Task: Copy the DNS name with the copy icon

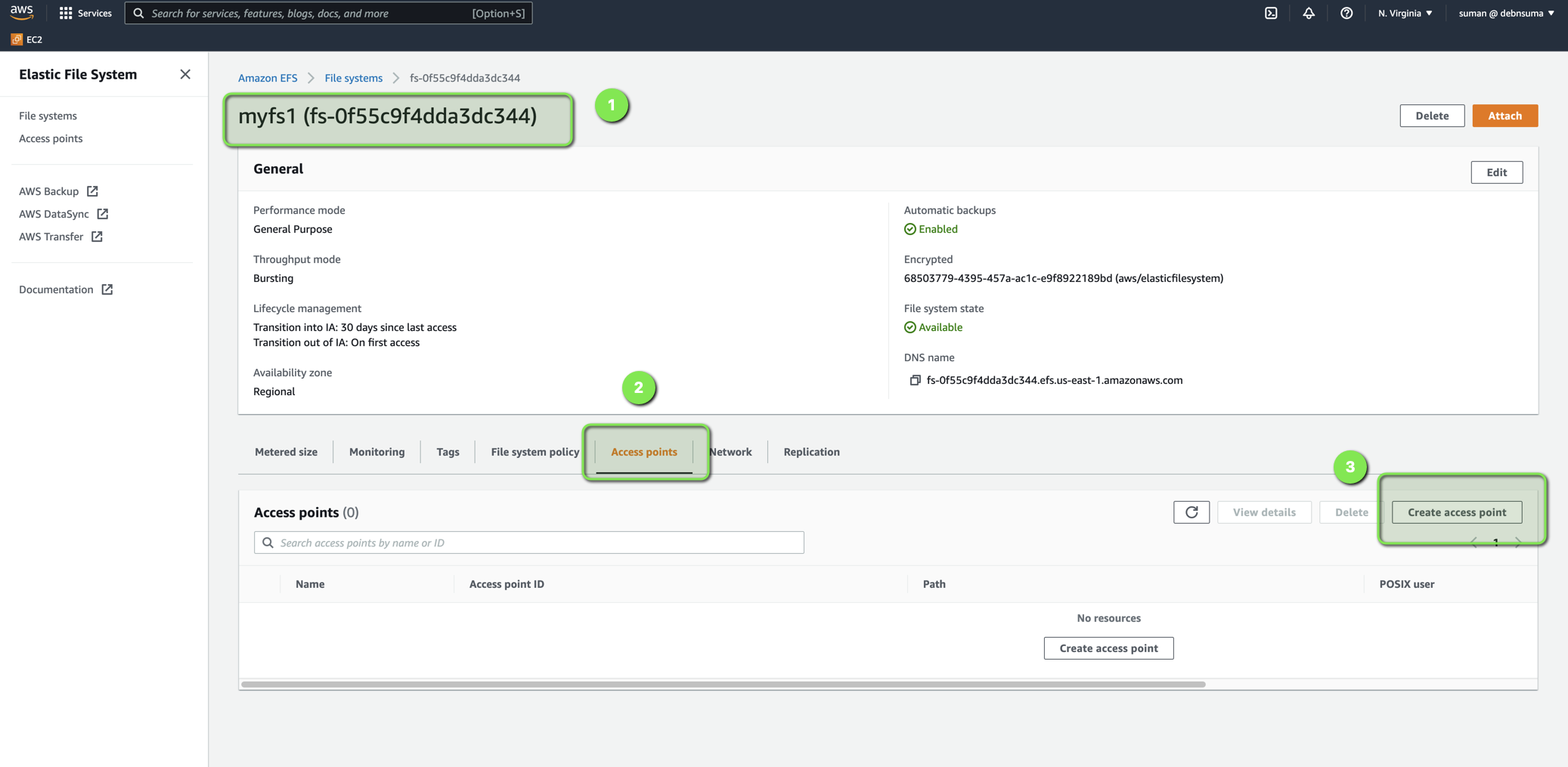Action: (915, 380)
